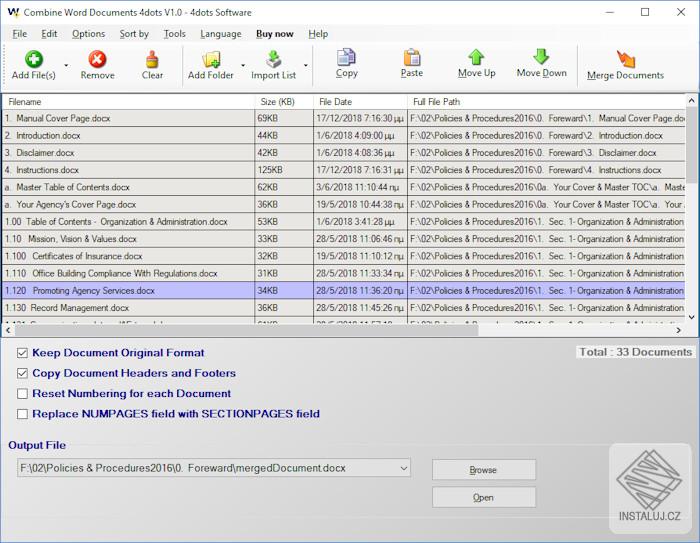The width and height of the screenshot is (700, 543).
Task: Open the Options menu
Action: (88, 34)
